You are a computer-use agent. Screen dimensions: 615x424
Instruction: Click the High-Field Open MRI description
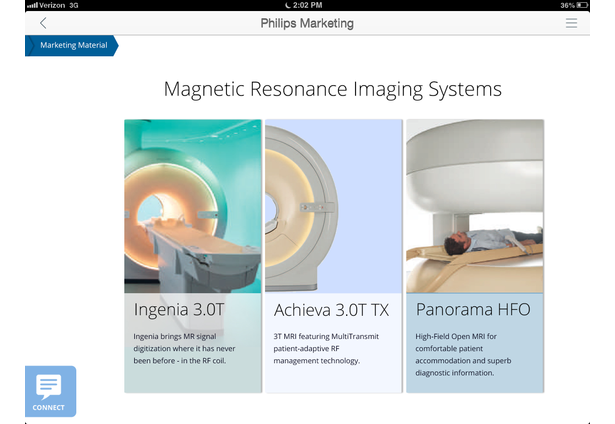tap(463, 355)
